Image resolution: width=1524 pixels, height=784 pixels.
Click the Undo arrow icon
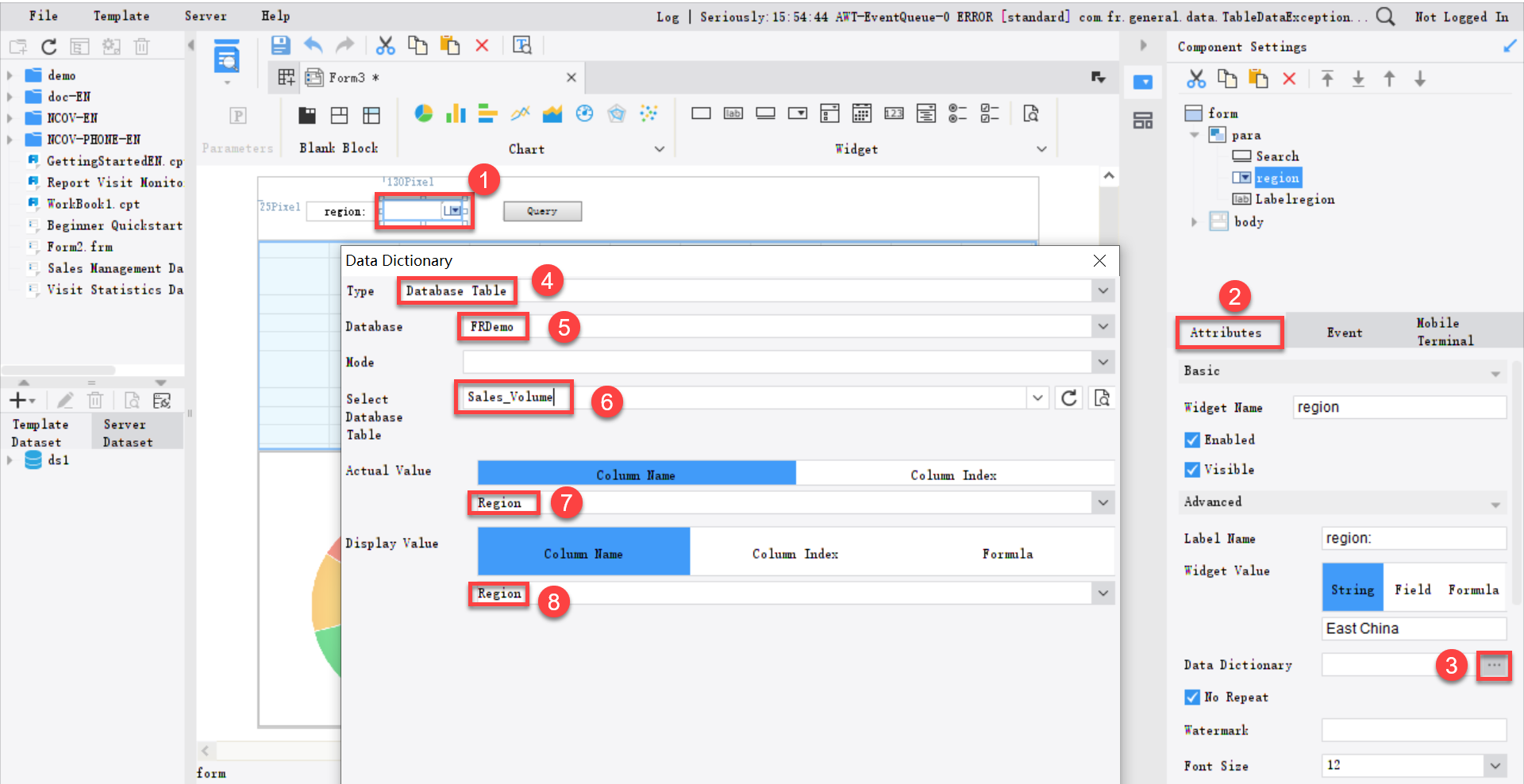314,45
